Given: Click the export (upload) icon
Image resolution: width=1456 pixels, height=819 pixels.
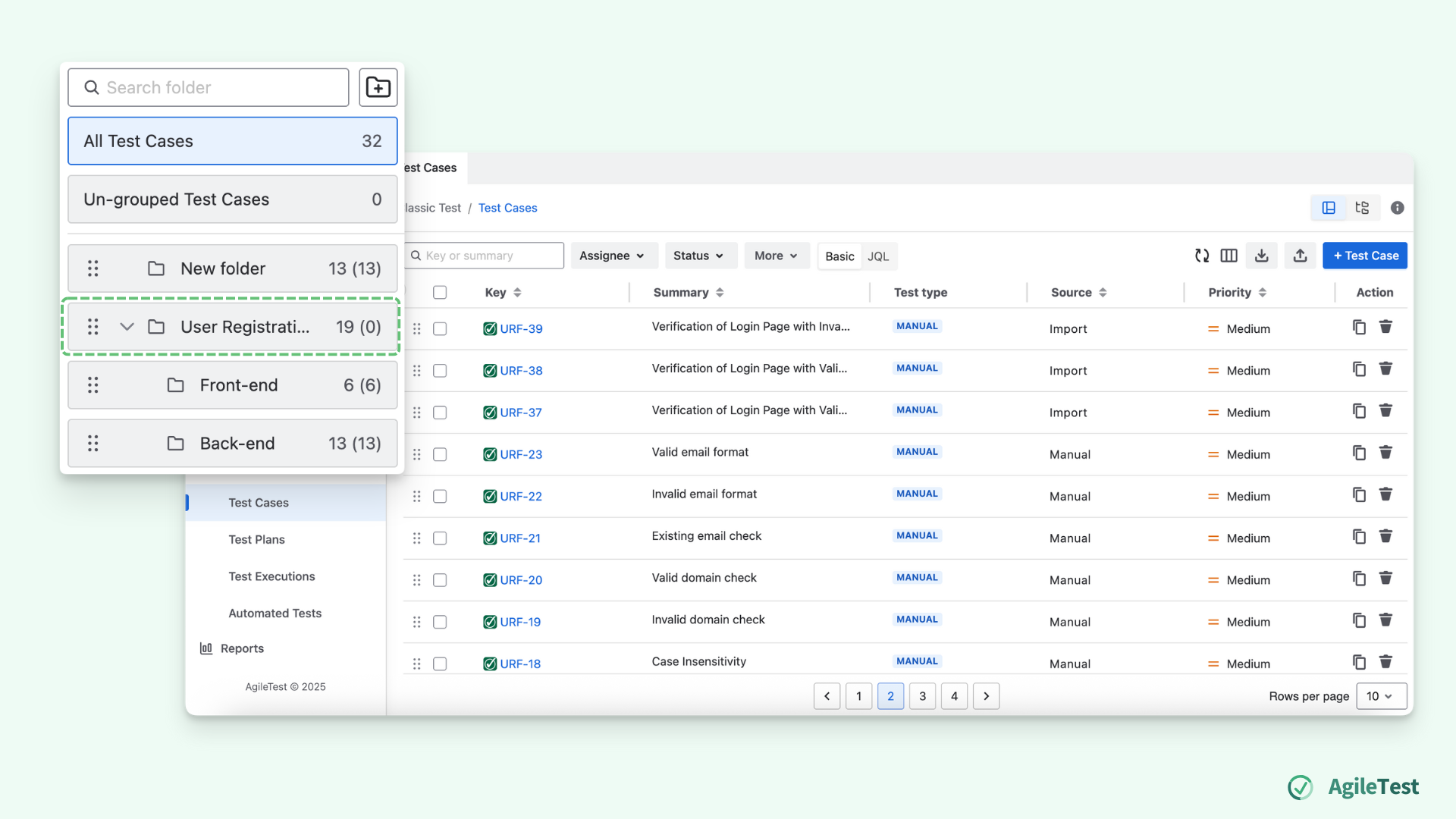Looking at the screenshot, I should 1300,256.
